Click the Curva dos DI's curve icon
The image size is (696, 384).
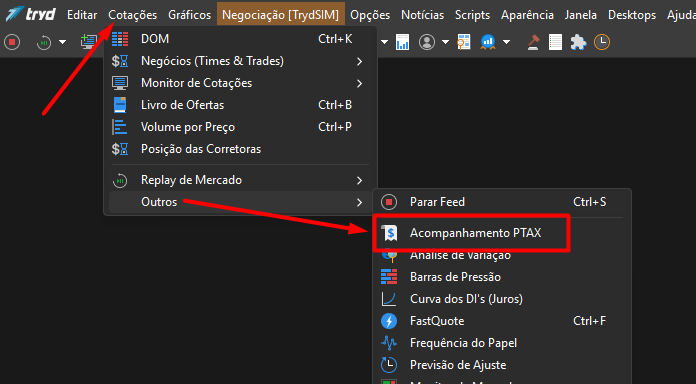tap(389, 299)
